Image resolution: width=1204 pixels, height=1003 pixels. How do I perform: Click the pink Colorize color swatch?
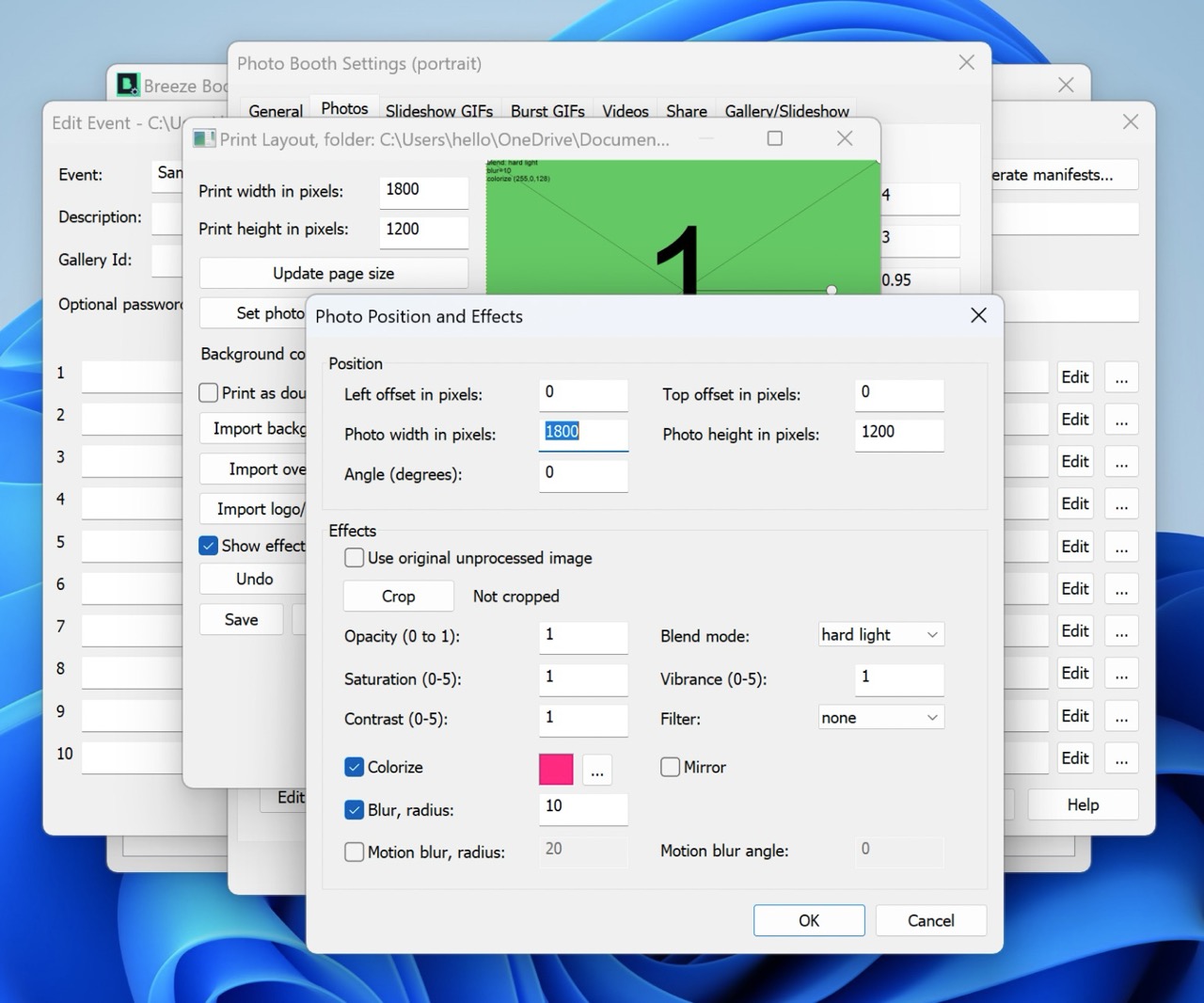(556, 770)
